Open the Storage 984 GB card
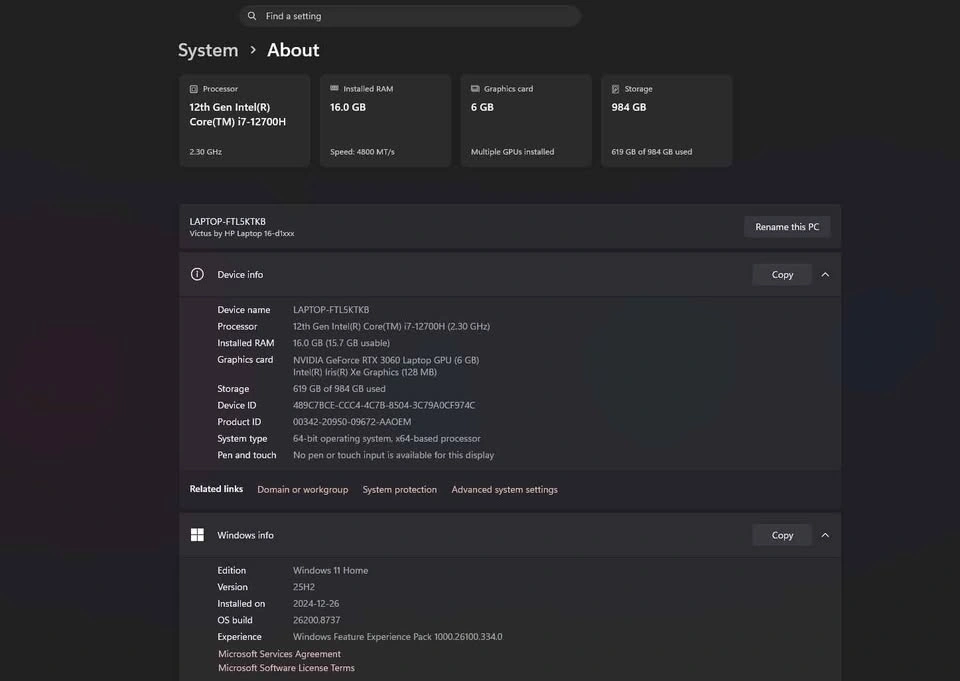Screen dimensions: 960x681 click(667, 121)
